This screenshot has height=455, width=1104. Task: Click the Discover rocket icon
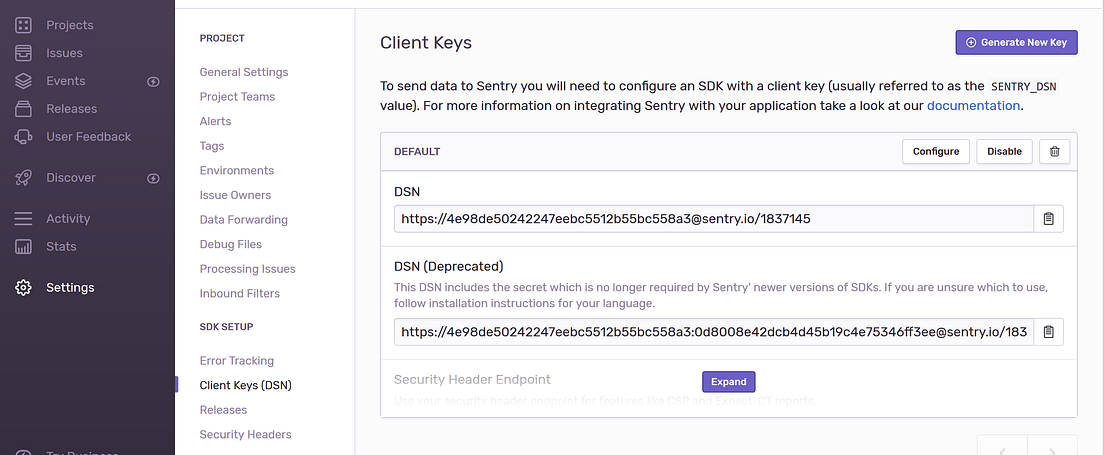(24, 178)
